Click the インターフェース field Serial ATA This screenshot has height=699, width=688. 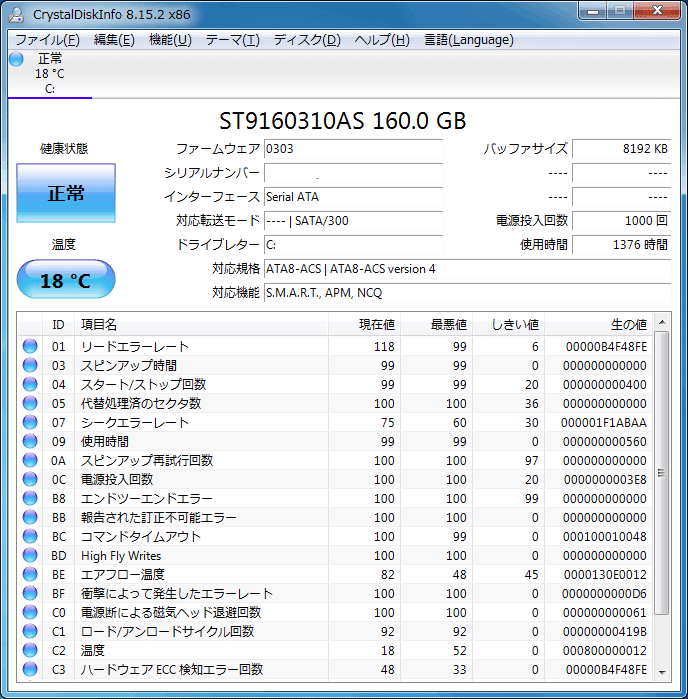[x=354, y=197]
